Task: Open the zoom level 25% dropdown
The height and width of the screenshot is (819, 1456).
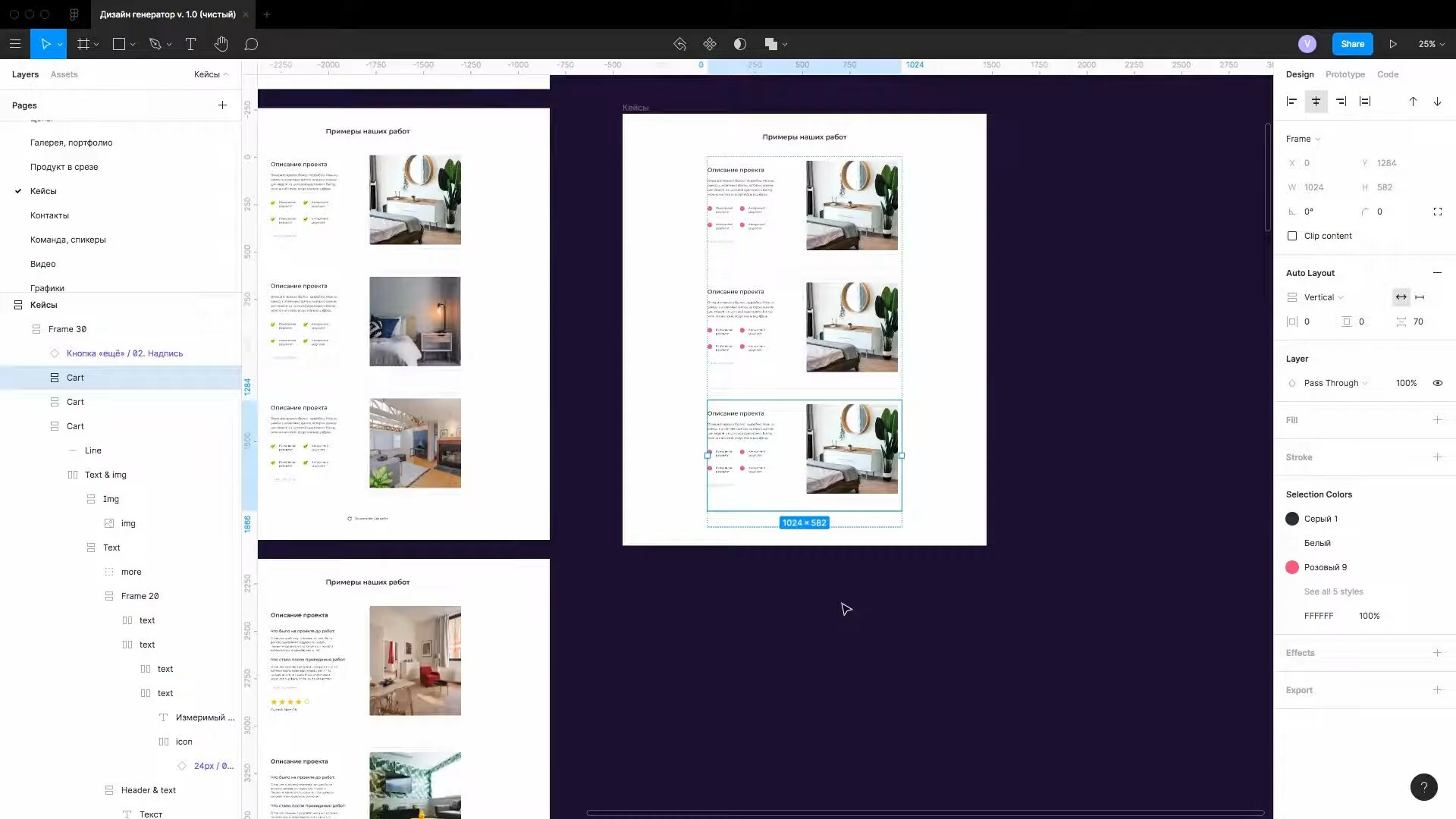Action: (x=1431, y=44)
